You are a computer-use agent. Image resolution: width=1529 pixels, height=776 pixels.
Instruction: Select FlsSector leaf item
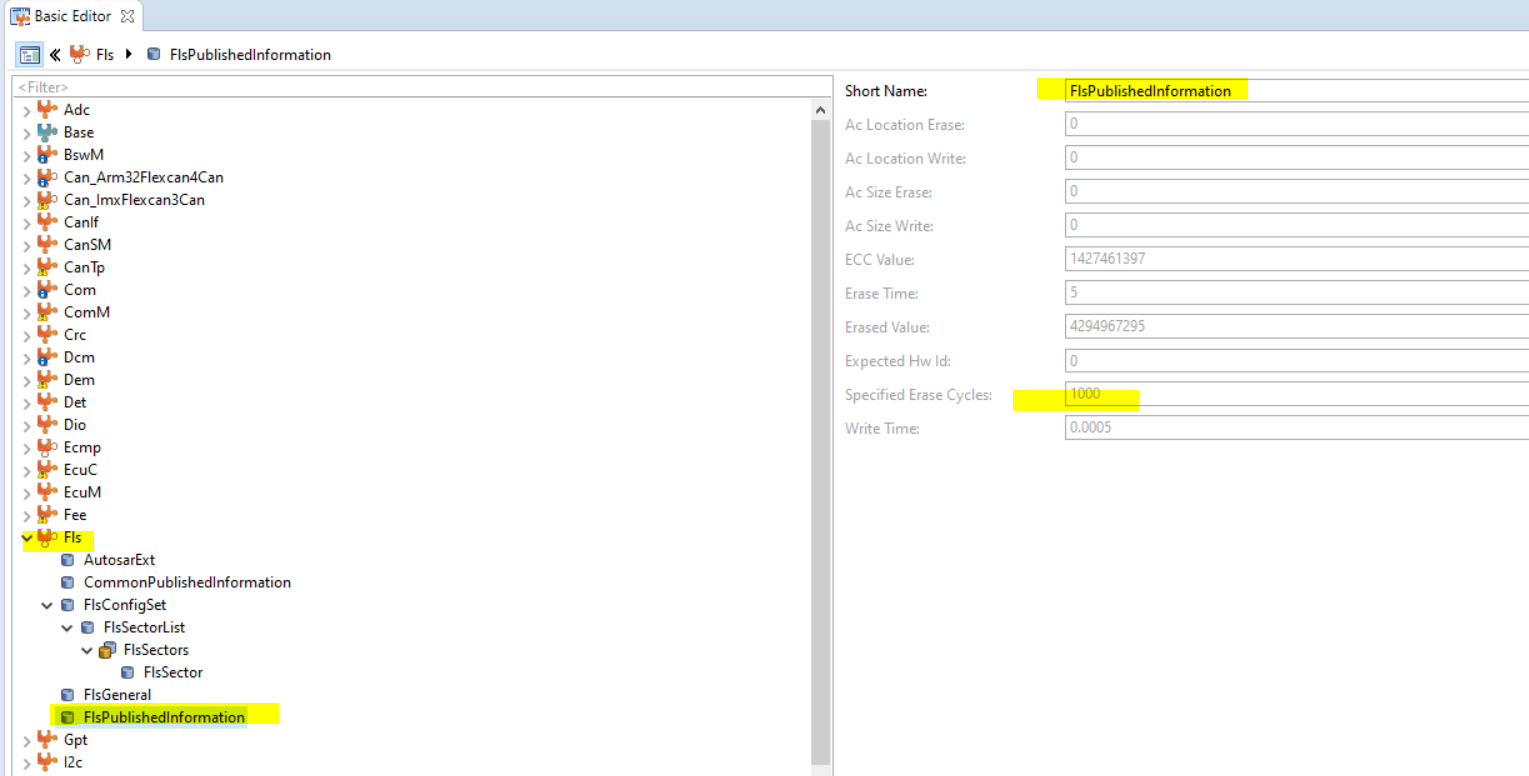173,672
